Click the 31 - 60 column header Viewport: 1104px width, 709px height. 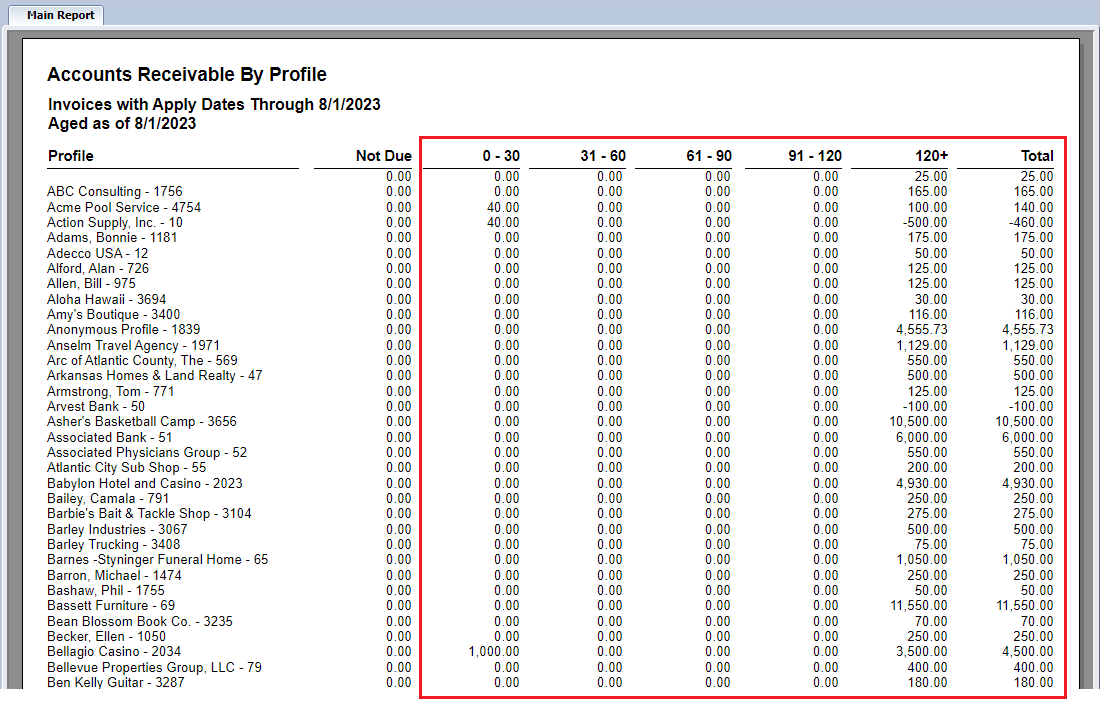pyautogui.click(x=603, y=156)
